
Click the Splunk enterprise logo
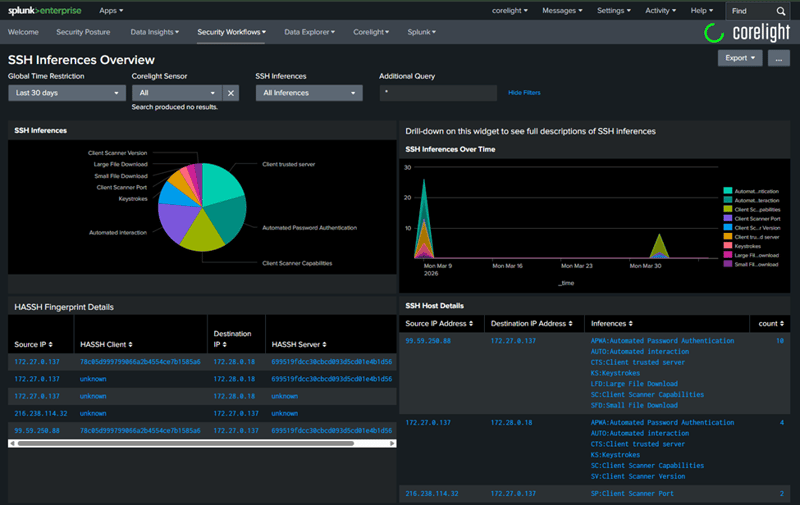43,10
